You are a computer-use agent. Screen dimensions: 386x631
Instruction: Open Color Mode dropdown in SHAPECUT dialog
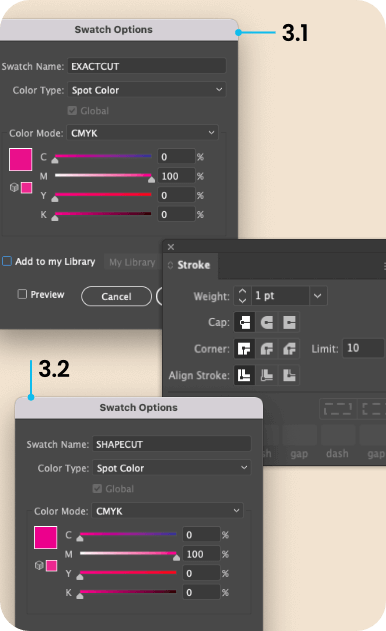(x=167, y=511)
